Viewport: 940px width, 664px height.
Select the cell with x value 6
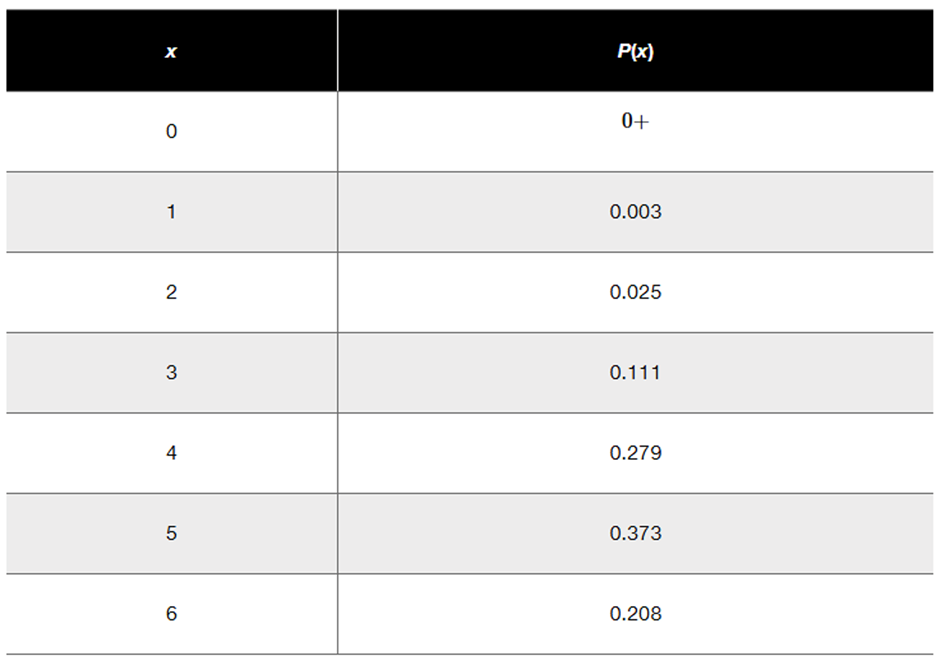click(x=171, y=614)
